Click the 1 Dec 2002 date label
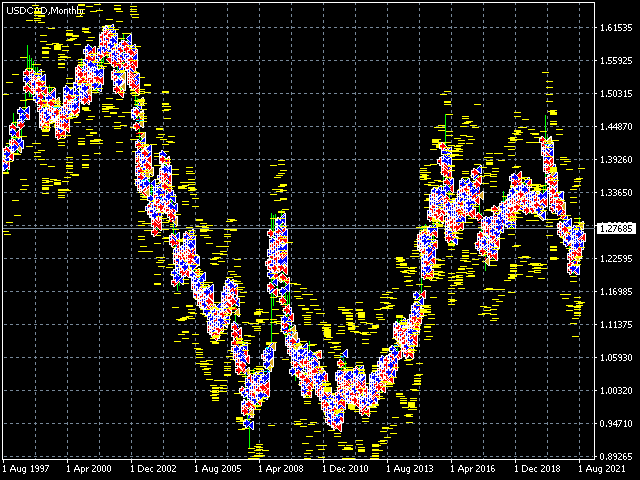 click(153, 469)
